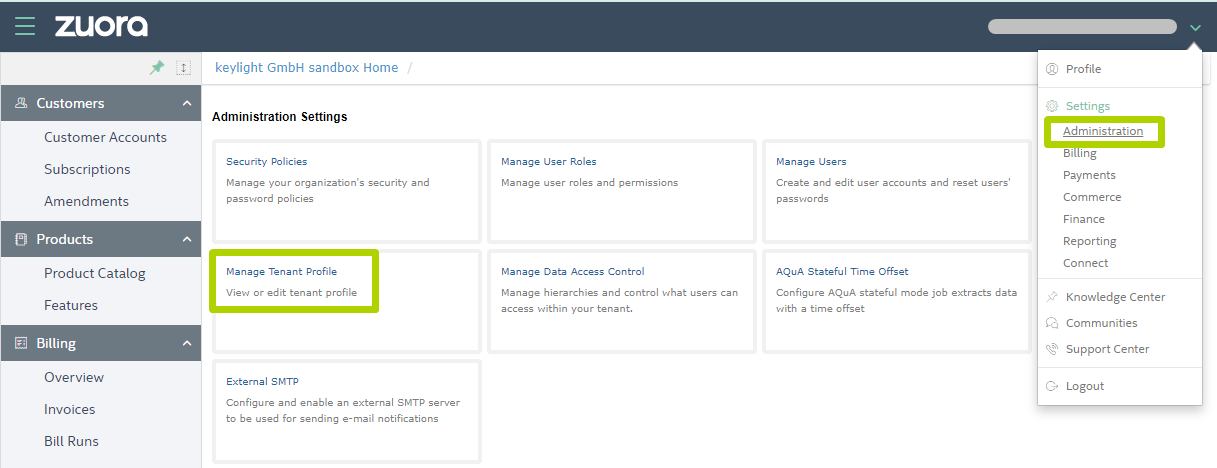Toggle the sidebar pin icon
This screenshot has width=1217, height=468.
point(157,67)
